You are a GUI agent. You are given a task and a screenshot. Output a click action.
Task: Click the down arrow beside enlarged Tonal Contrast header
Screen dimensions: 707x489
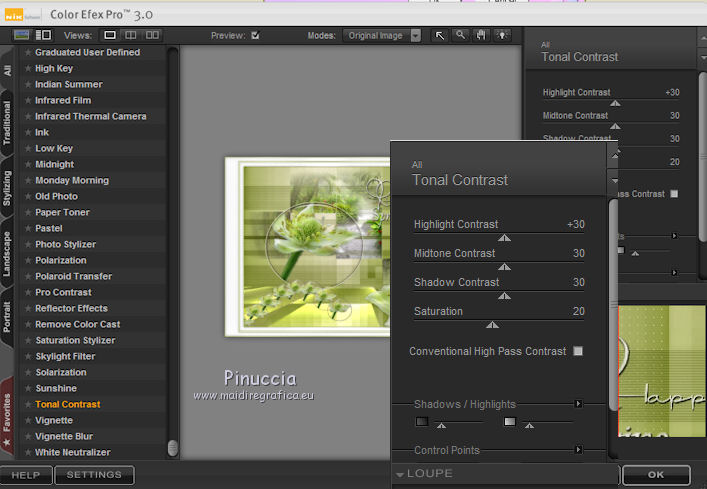pos(615,181)
